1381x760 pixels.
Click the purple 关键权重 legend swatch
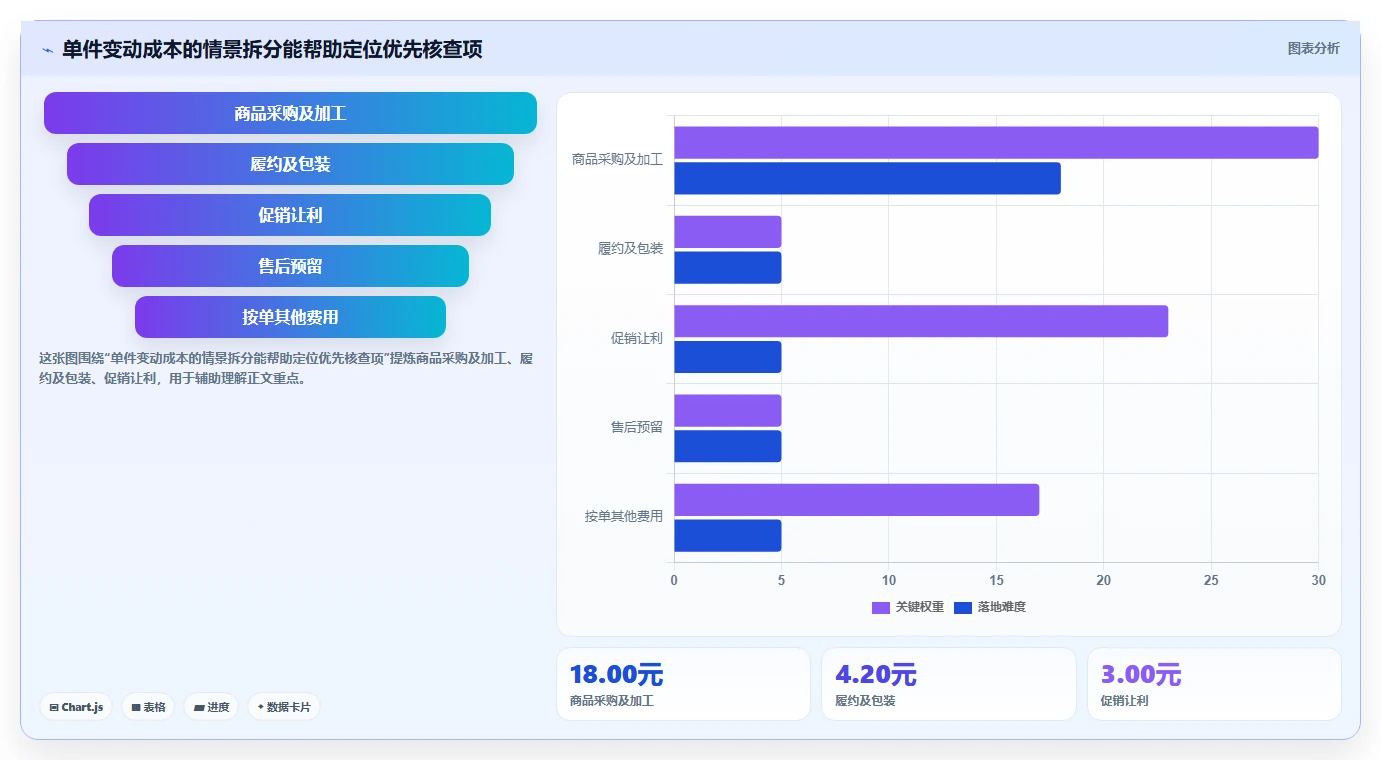point(881,607)
